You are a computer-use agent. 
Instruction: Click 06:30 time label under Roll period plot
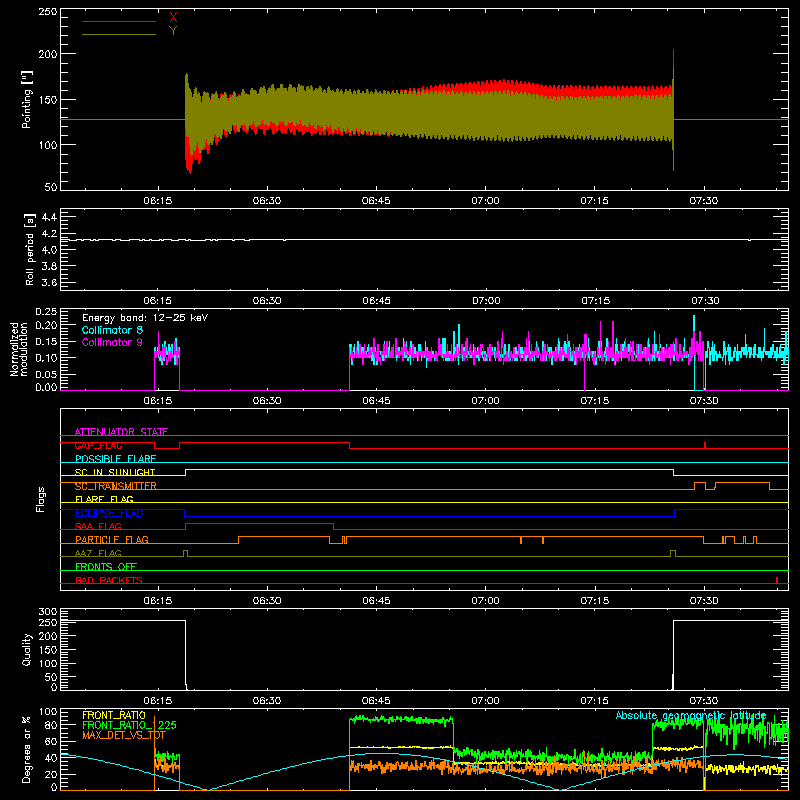pos(267,301)
